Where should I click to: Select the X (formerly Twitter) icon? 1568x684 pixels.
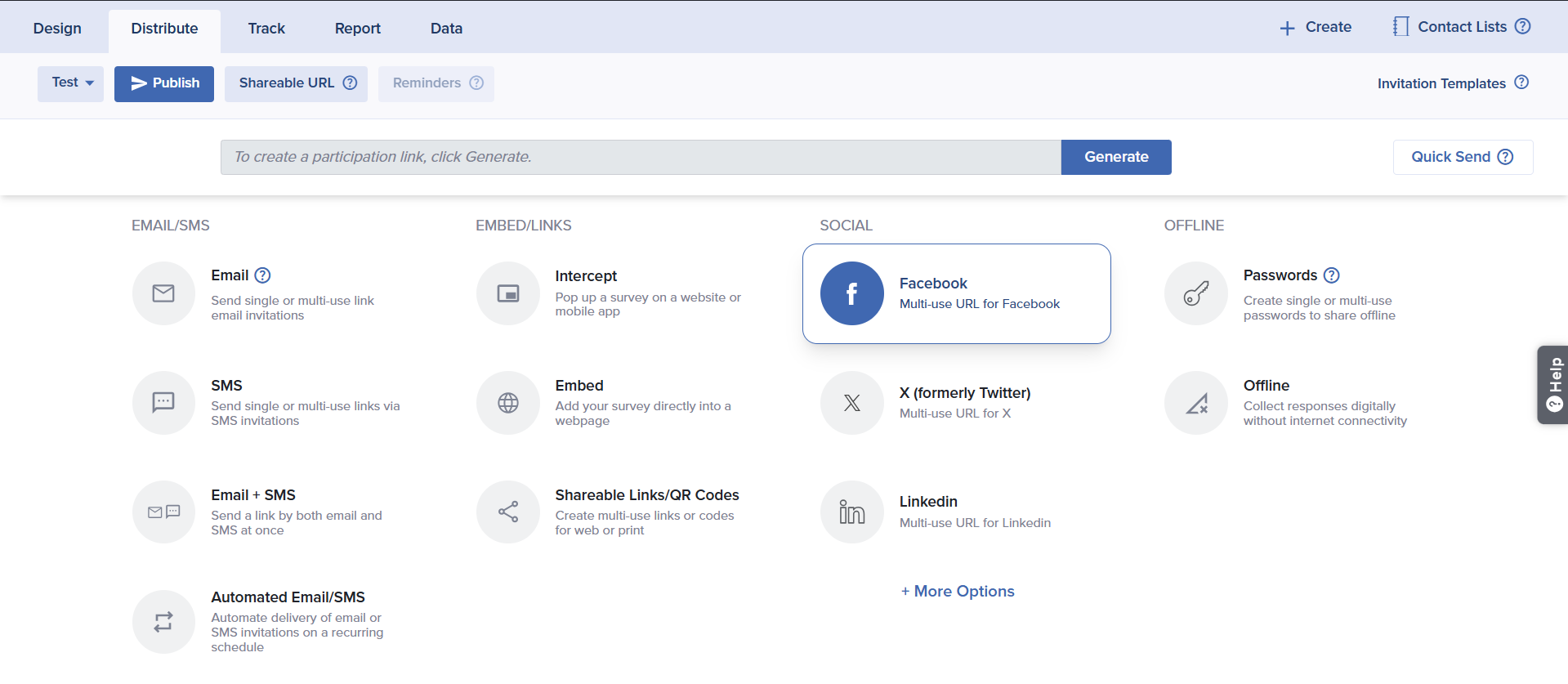click(x=851, y=403)
